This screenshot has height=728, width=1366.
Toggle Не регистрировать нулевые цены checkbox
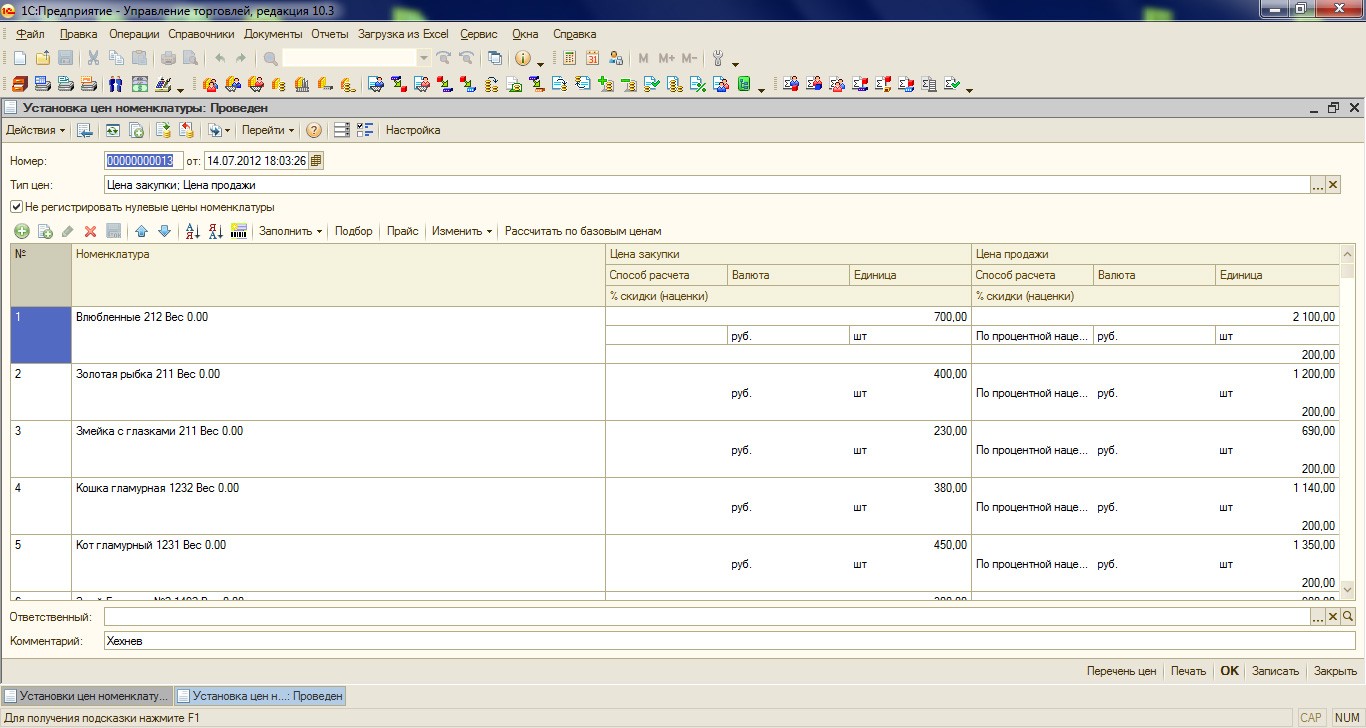tap(16, 207)
